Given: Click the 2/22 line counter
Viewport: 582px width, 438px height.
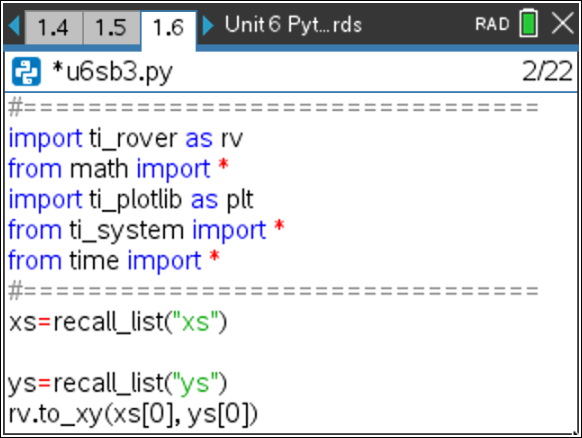Looking at the screenshot, I should click(547, 71).
